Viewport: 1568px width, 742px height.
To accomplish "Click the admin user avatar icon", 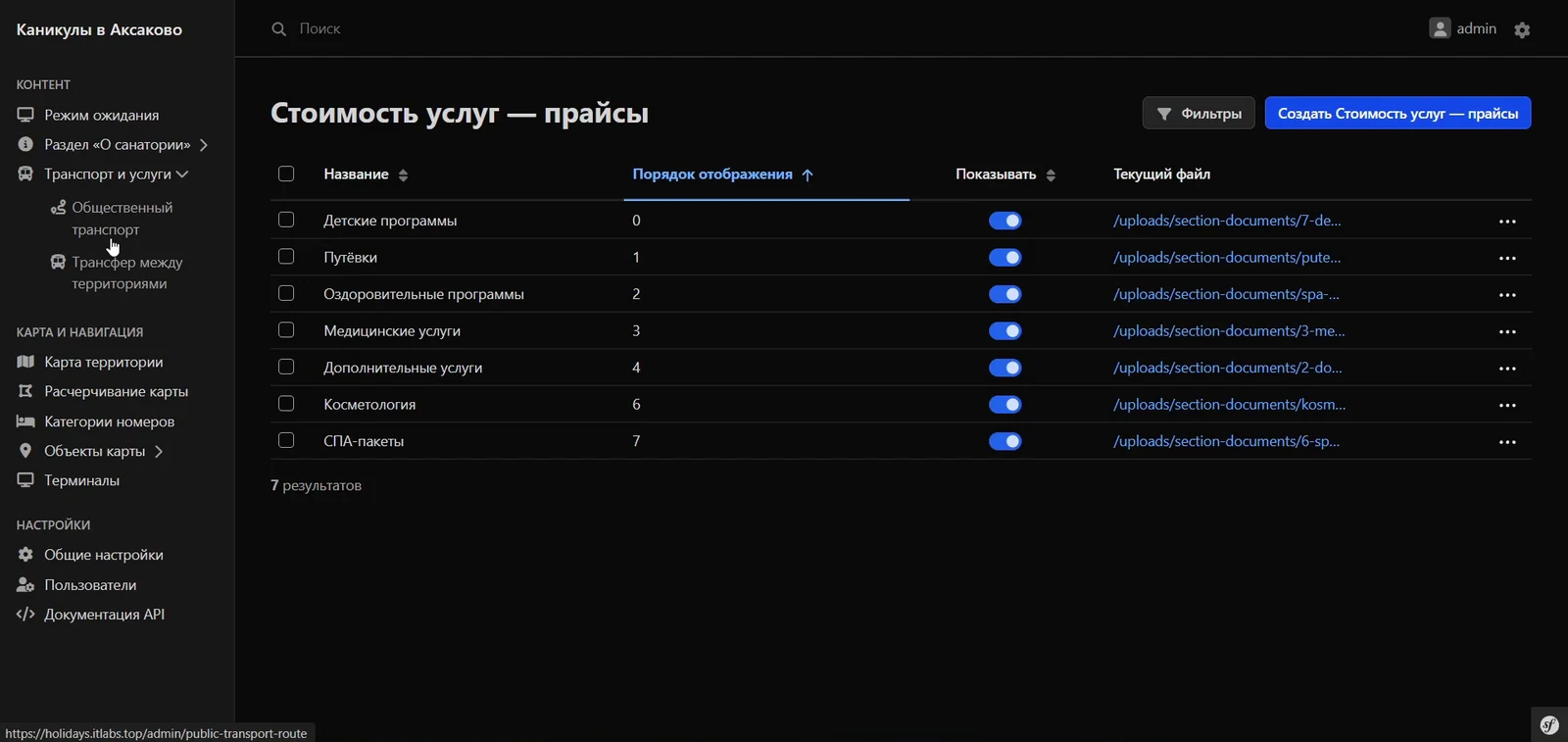I will pos(1440,28).
